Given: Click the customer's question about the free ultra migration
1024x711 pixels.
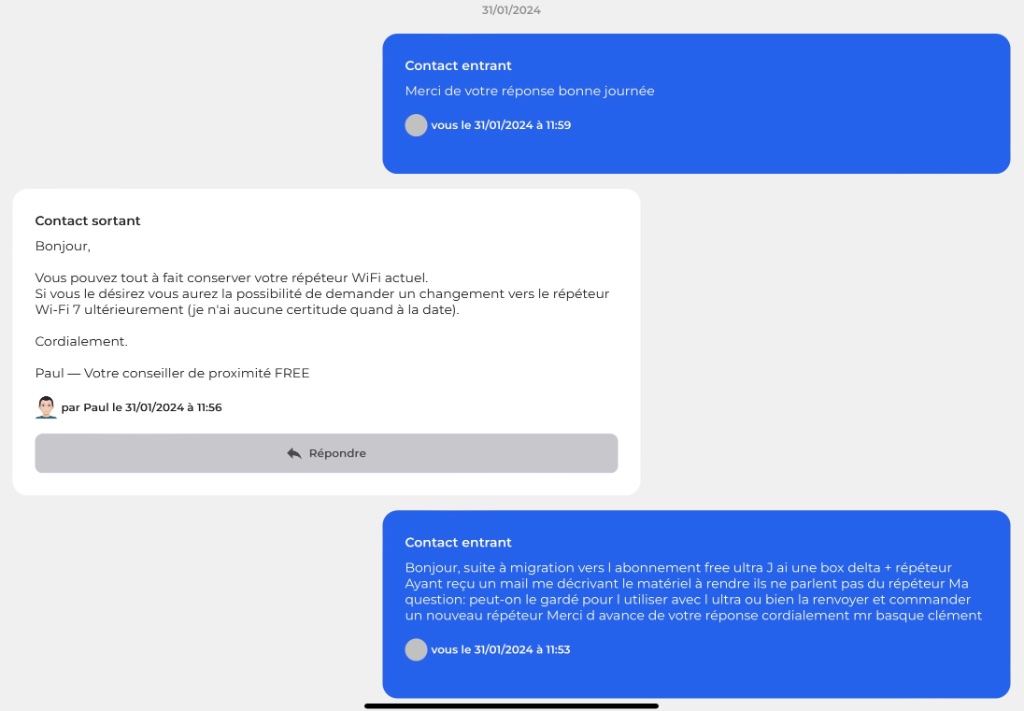Looking at the screenshot, I should [693, 592].
